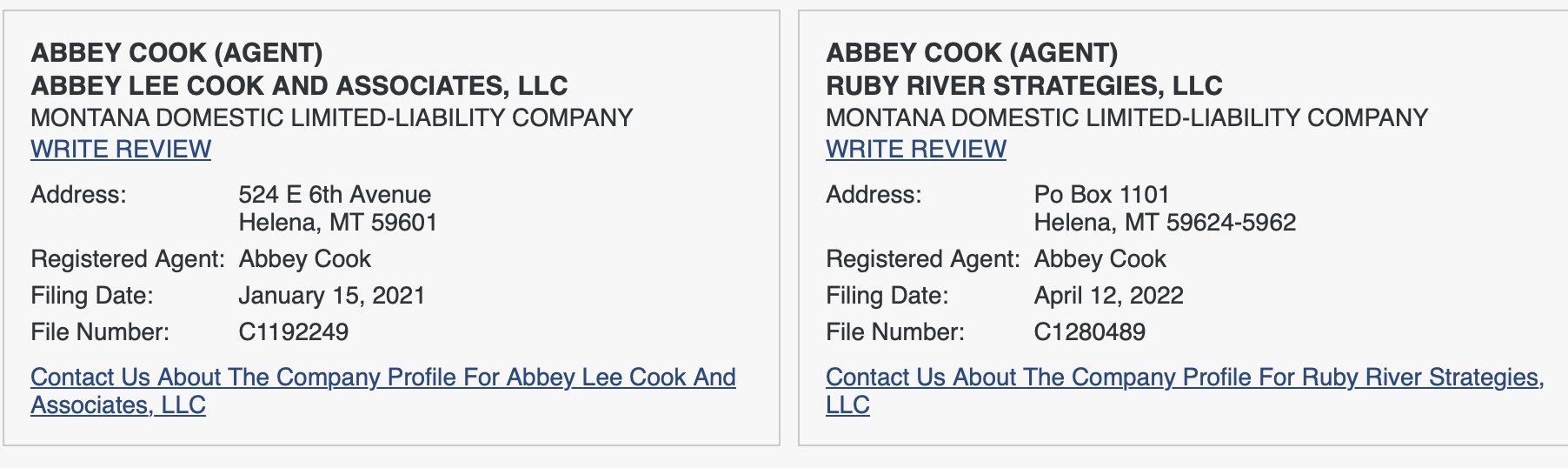The image size is (1568, 468).
Task: Select the 524 E 6th Avenue address line
Action: 335,195
